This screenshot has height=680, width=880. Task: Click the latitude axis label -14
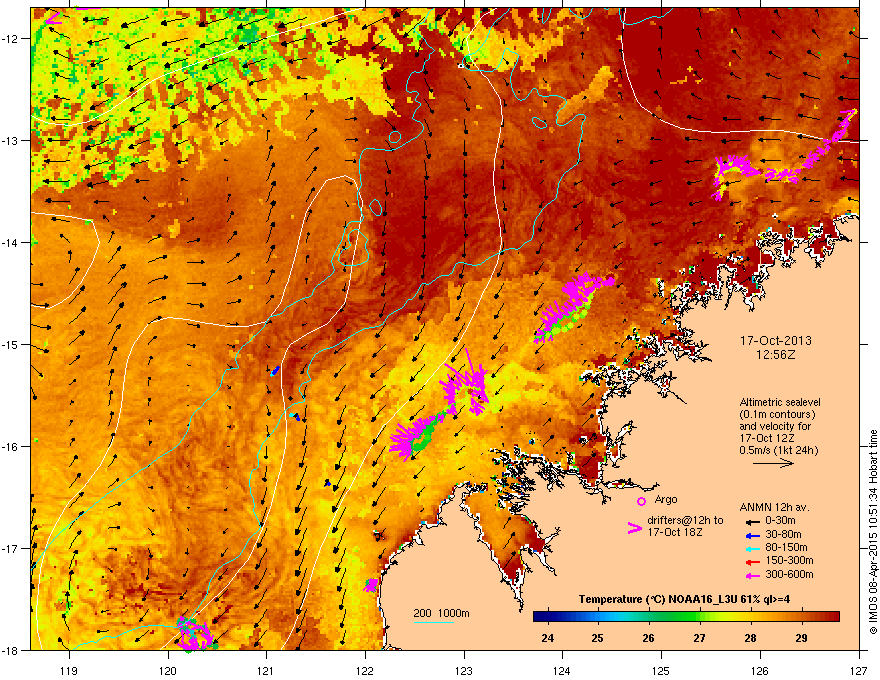coord(12,242)
